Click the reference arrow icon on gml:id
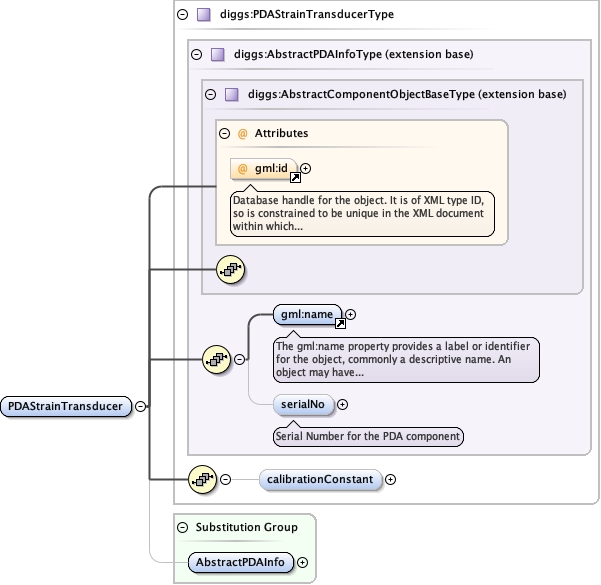 (296, 178)
